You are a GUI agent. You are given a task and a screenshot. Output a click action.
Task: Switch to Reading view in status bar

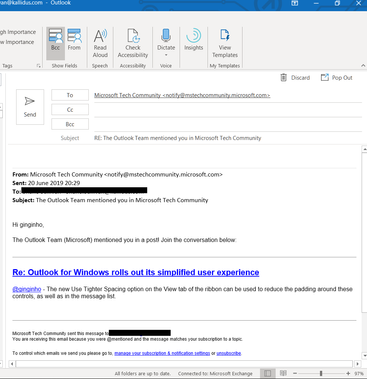pyautogui.click(x=283, y=373)
